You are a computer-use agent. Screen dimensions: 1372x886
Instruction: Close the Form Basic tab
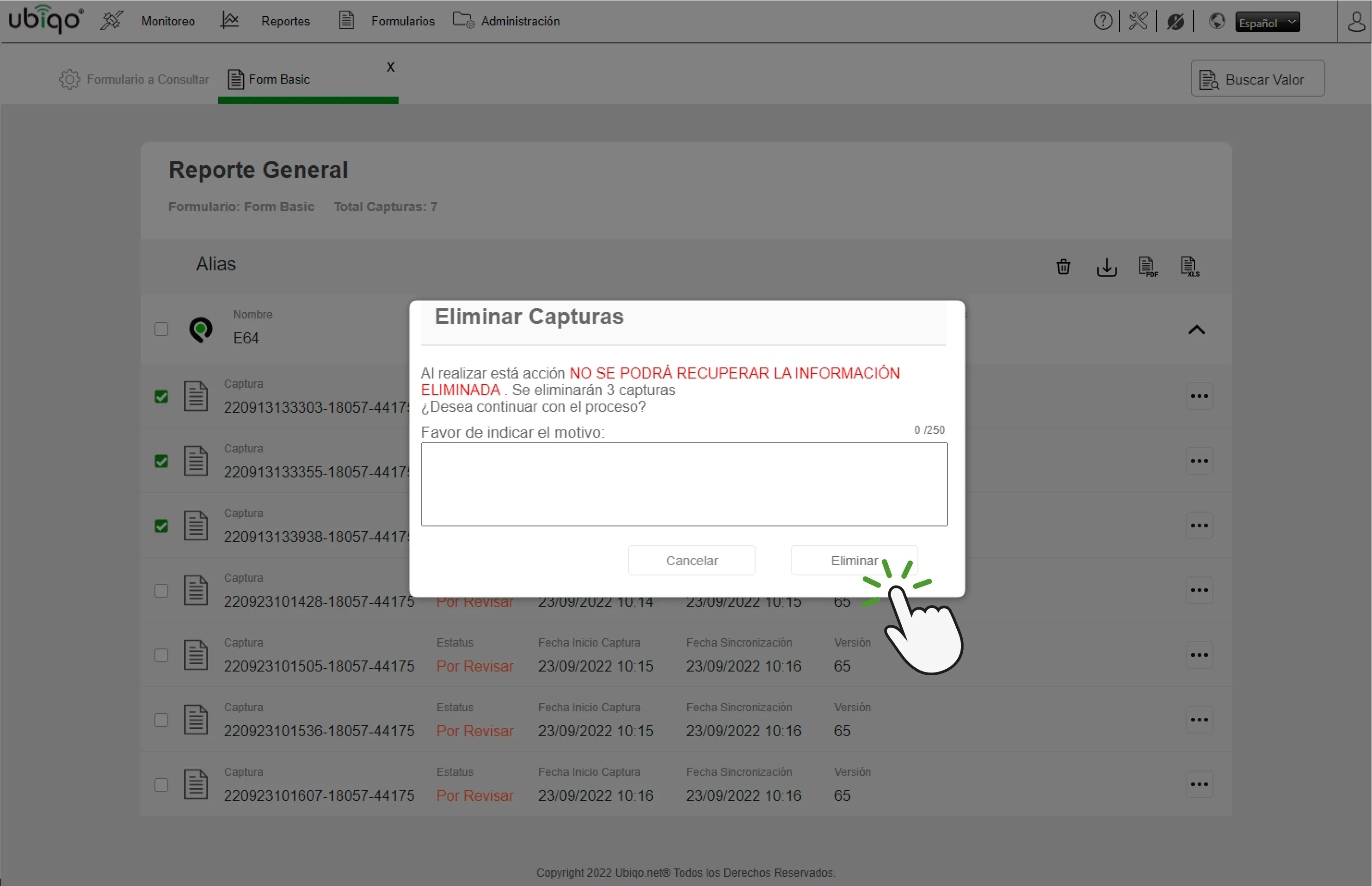(391, 67)
